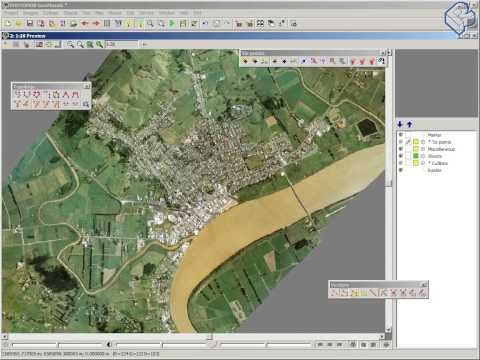This screenshot has width=480, height=360.
Task: Close the floating toolbar at bottom right
Action: pos(424,285)
